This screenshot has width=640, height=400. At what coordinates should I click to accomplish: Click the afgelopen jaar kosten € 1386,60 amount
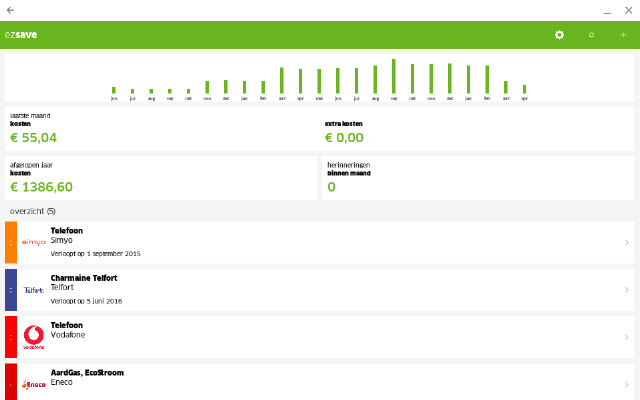[55, 187]
